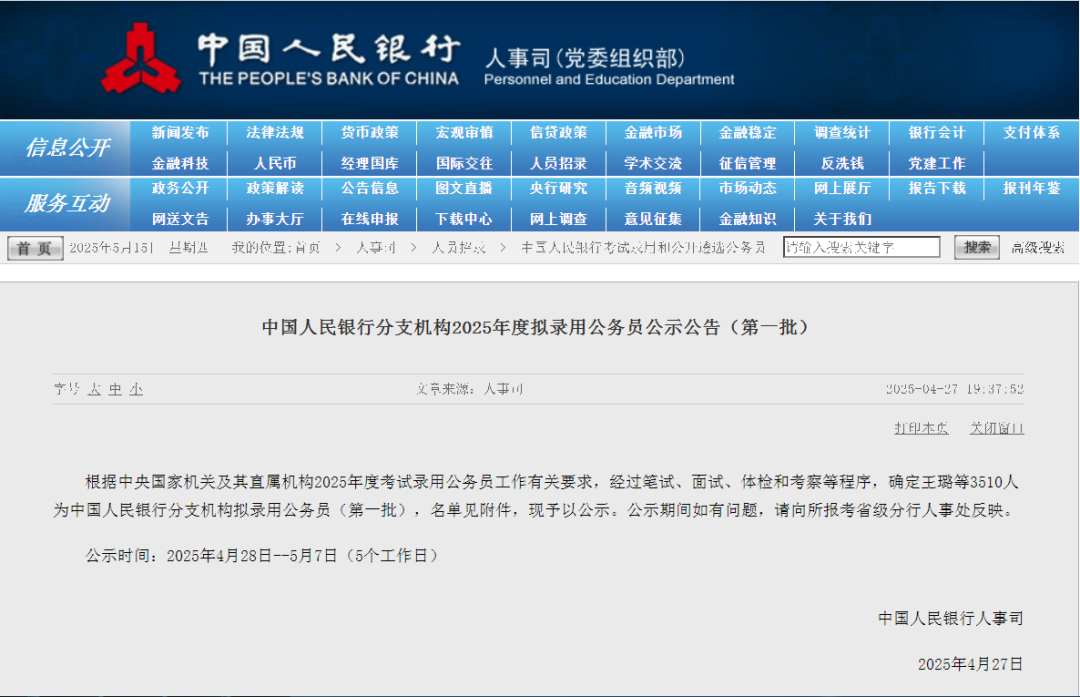Visit 下载中心 link
1080x697 pixels.
pyautogui.click(x=464, y=219)
